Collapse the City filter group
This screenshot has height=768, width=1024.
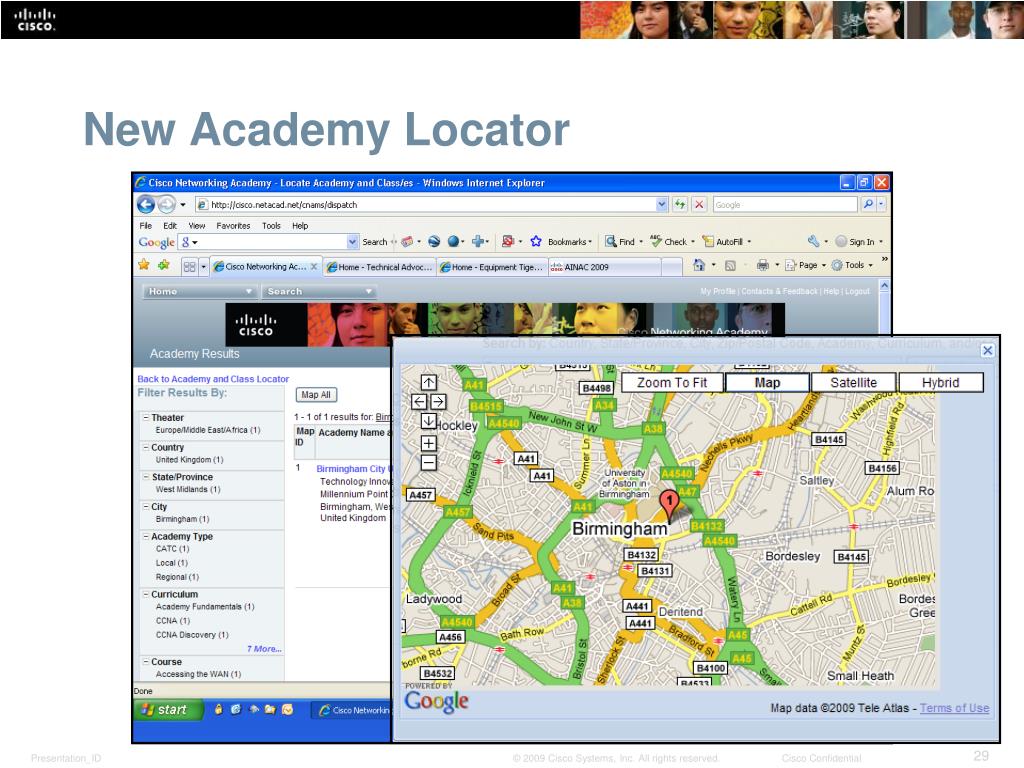pos(146,506)
